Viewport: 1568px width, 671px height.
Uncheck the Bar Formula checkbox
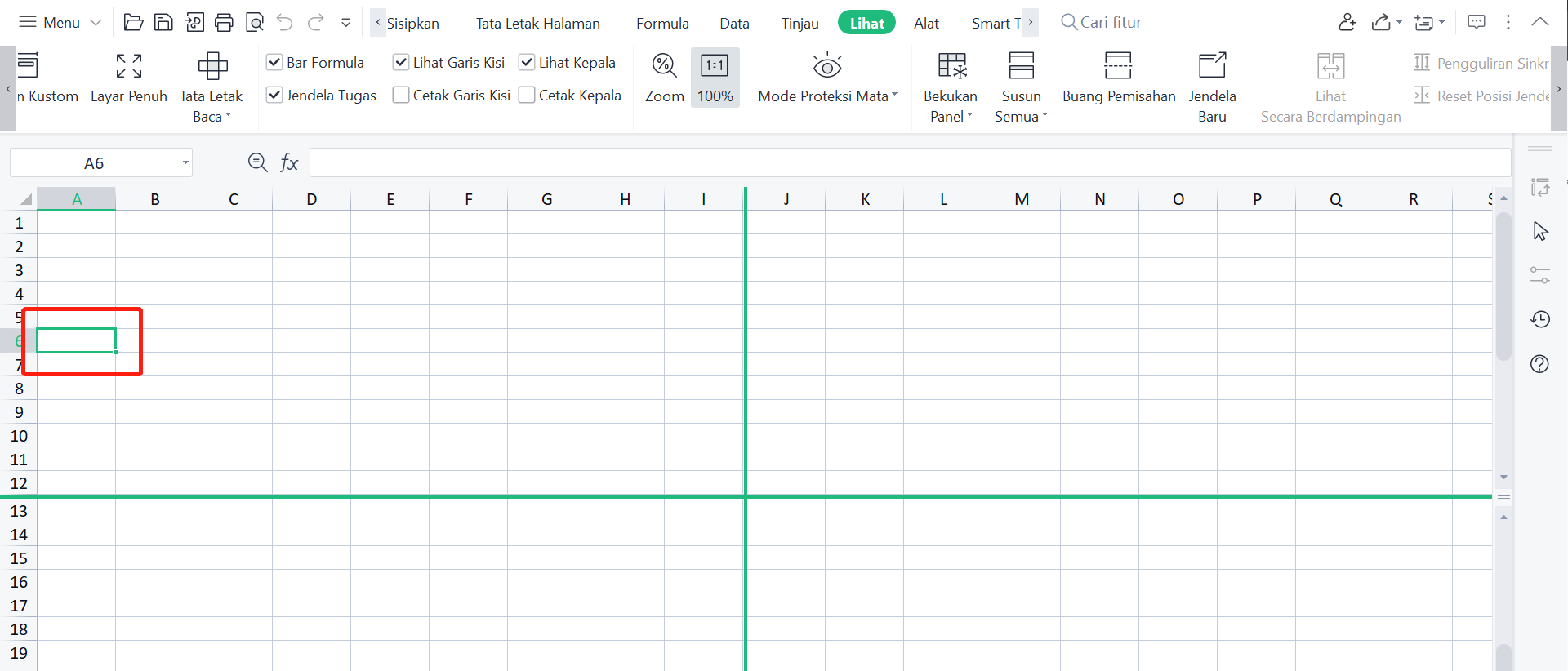pos(275,63)
